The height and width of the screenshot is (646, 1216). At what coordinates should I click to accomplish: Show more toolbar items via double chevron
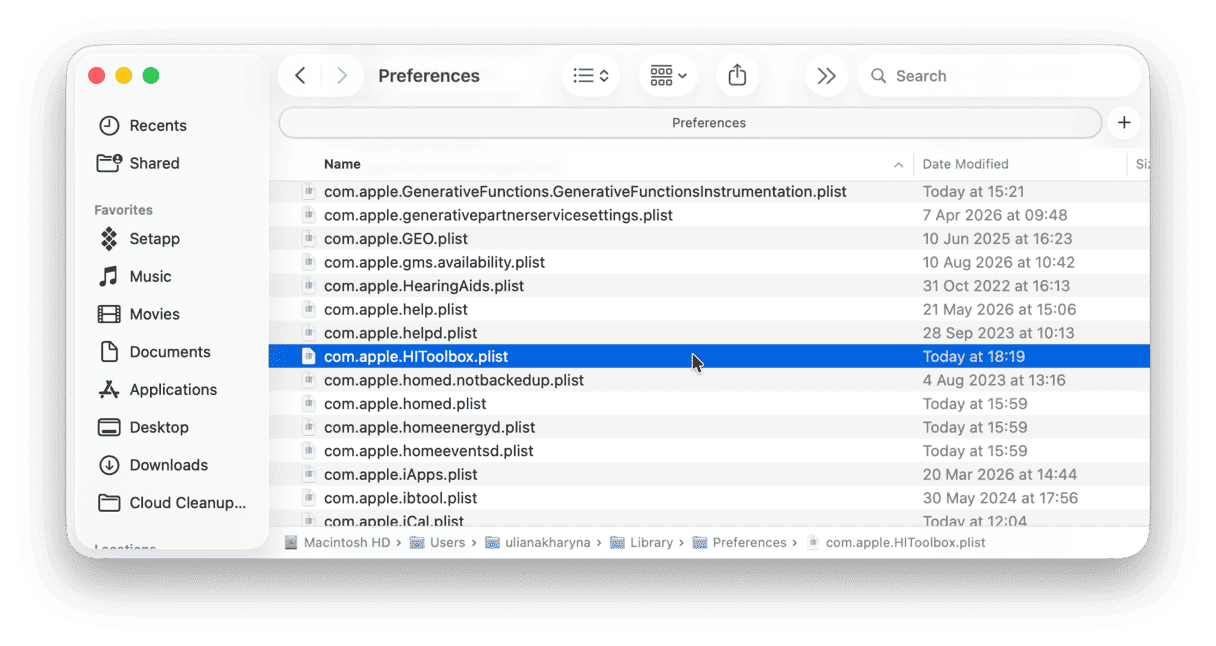(x=826, y=76)
